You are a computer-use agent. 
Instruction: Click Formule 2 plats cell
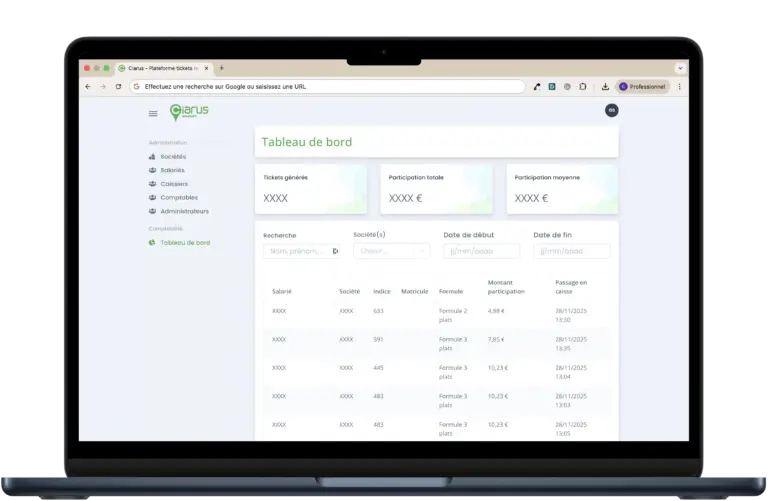[453, 315]
